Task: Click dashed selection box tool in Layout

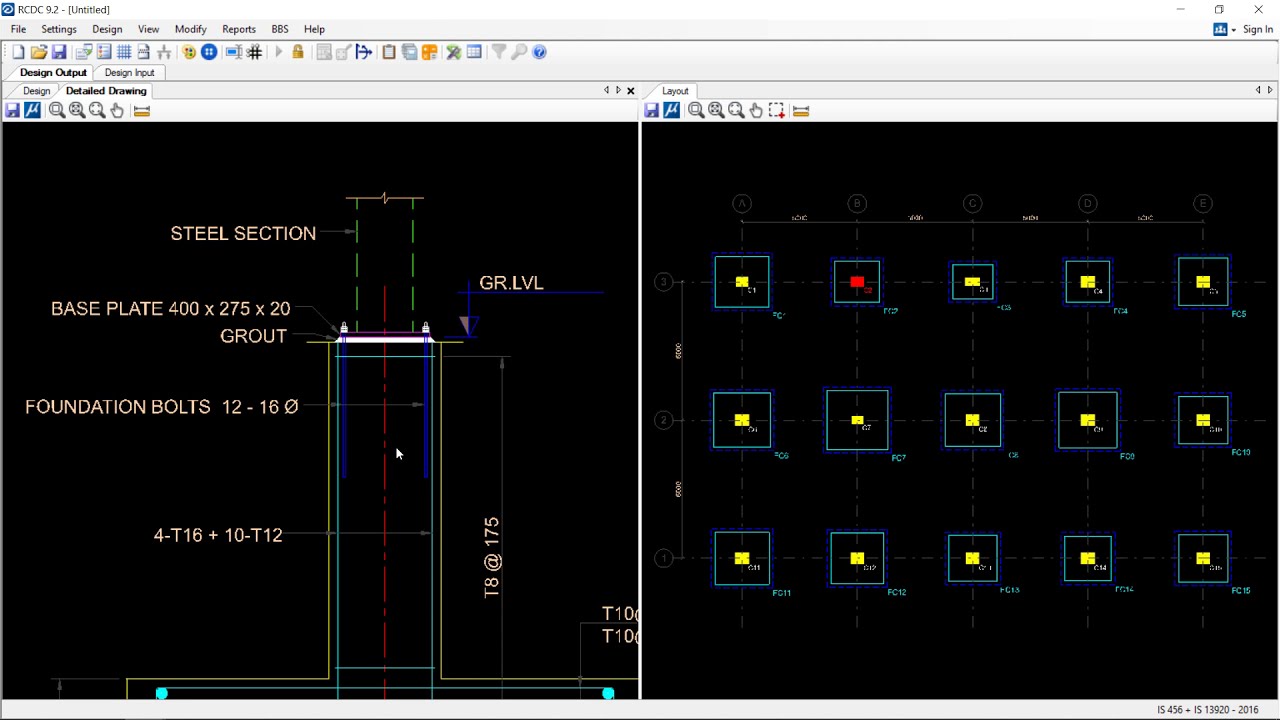Action: point(776,110)
